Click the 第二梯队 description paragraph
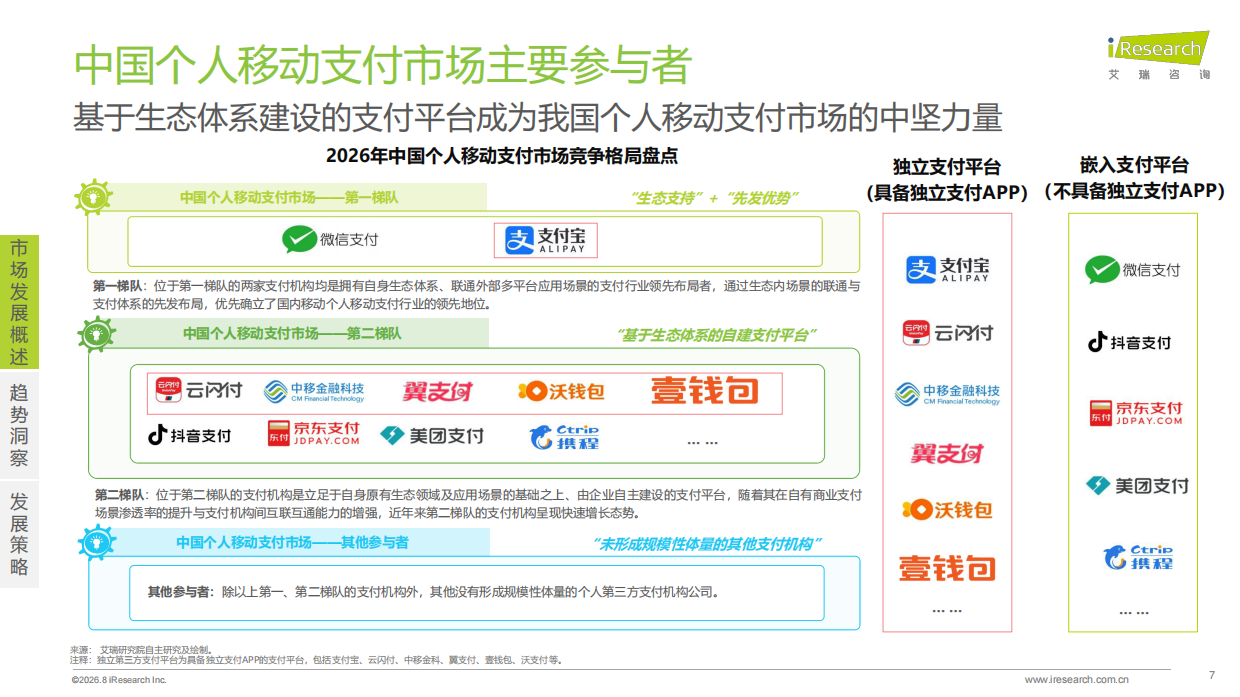 click(477, 503)
